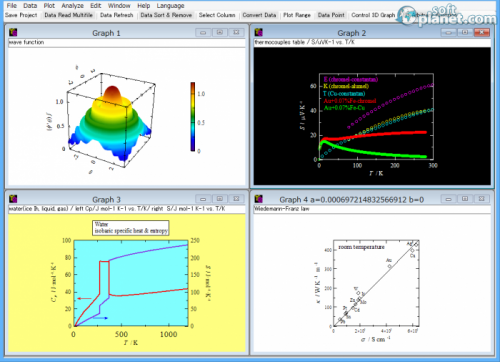Click Select Column toolbar button
This screenshot has width=500, height=362.
click(x=217, y=15)
